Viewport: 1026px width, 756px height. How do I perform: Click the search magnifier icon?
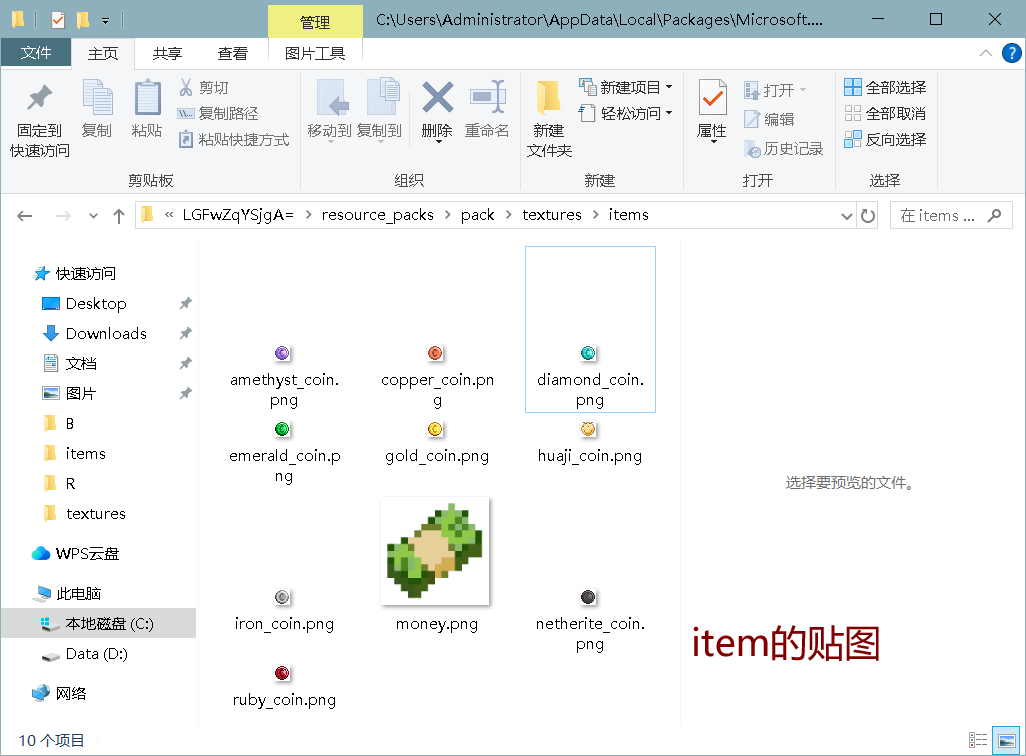click(x=995, y=215)
